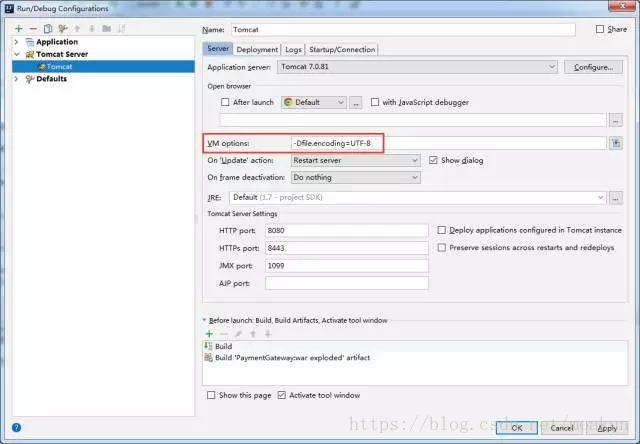The height and width of the screenshot is (444, 640).
Task: Browse JRE with ellipsis button
Action: pyautogui.click(x=616, y=198)
